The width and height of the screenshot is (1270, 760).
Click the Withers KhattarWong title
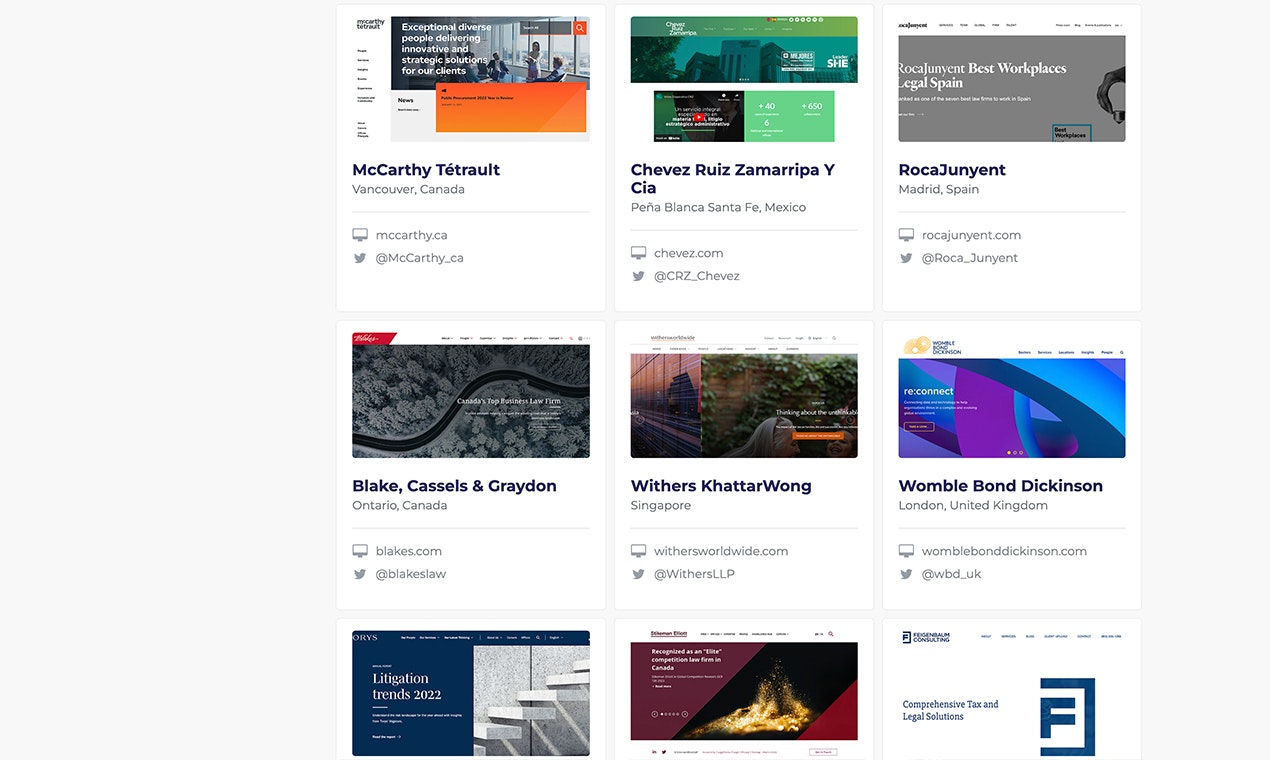point(721,486)
